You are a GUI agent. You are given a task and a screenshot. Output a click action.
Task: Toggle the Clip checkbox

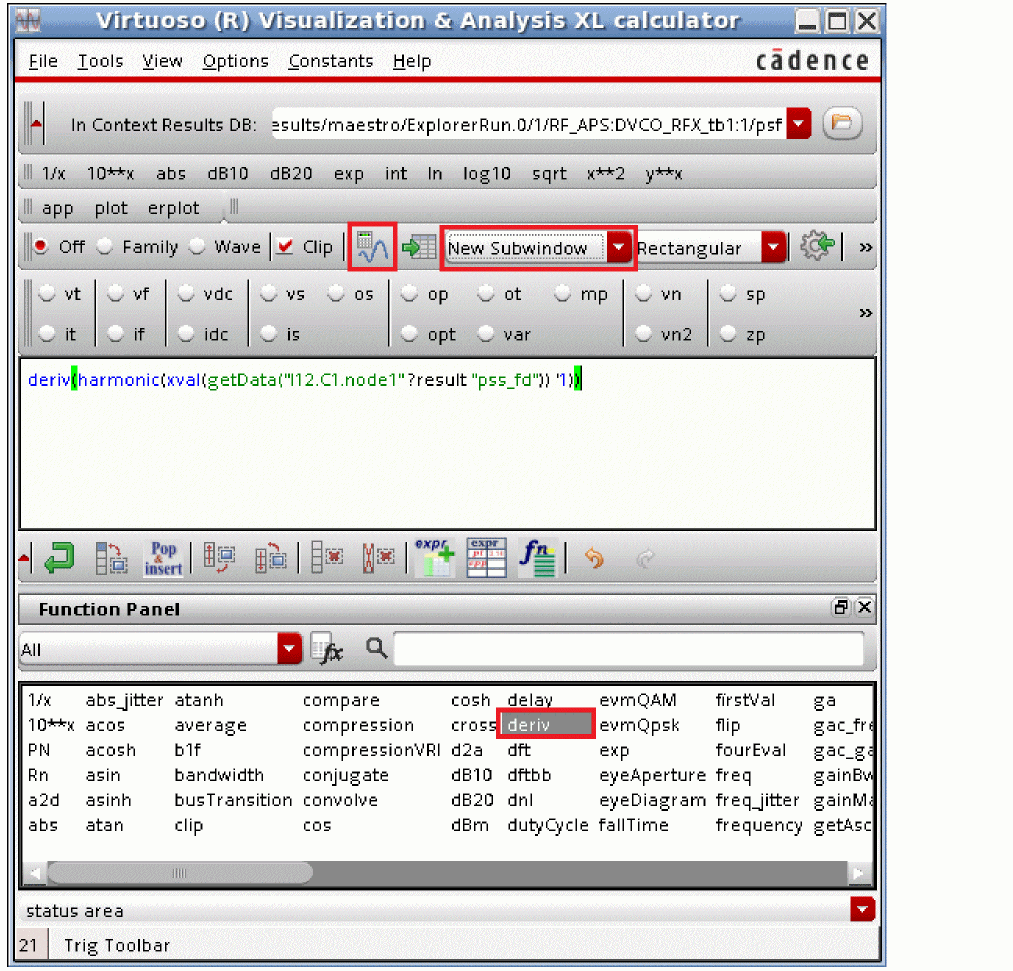coord(285,247)
